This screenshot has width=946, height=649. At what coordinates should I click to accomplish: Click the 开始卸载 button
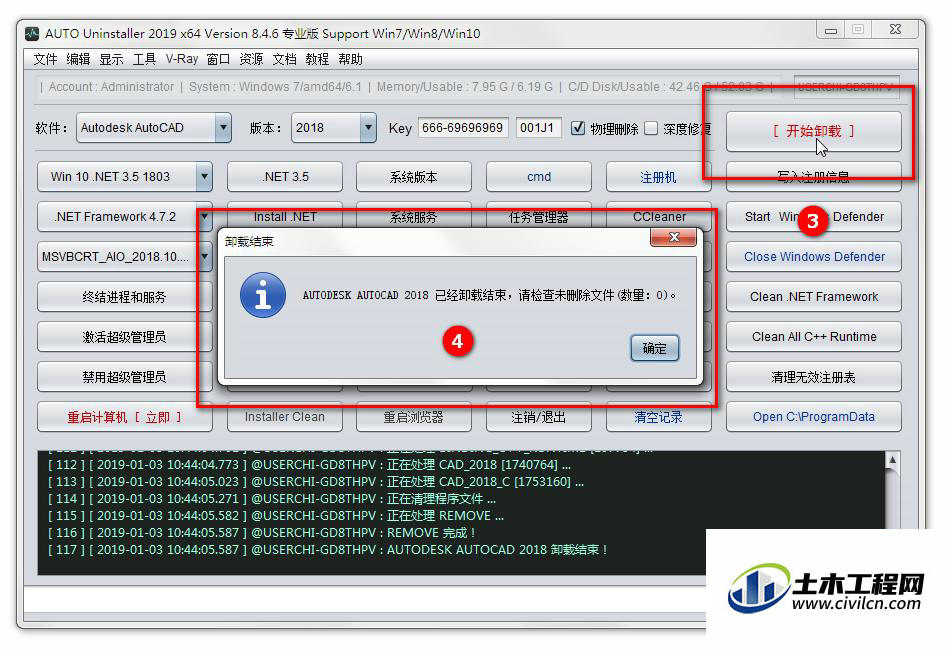click(813, 131)
